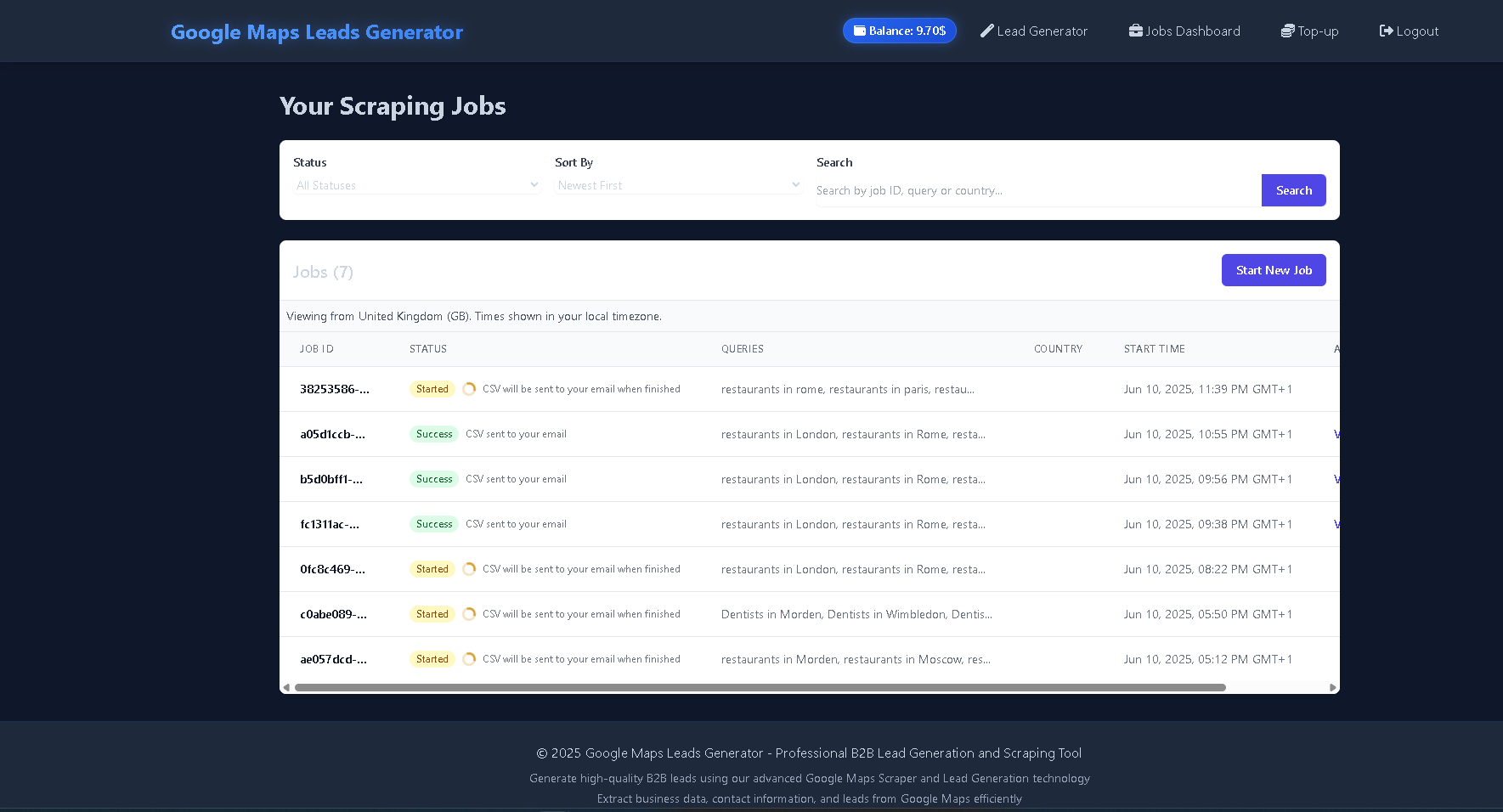Click the spinner icon beside the Dentists job status
Image resolution: width=1503 pixels, height=812 pixels.
click(x=469, y=613)
